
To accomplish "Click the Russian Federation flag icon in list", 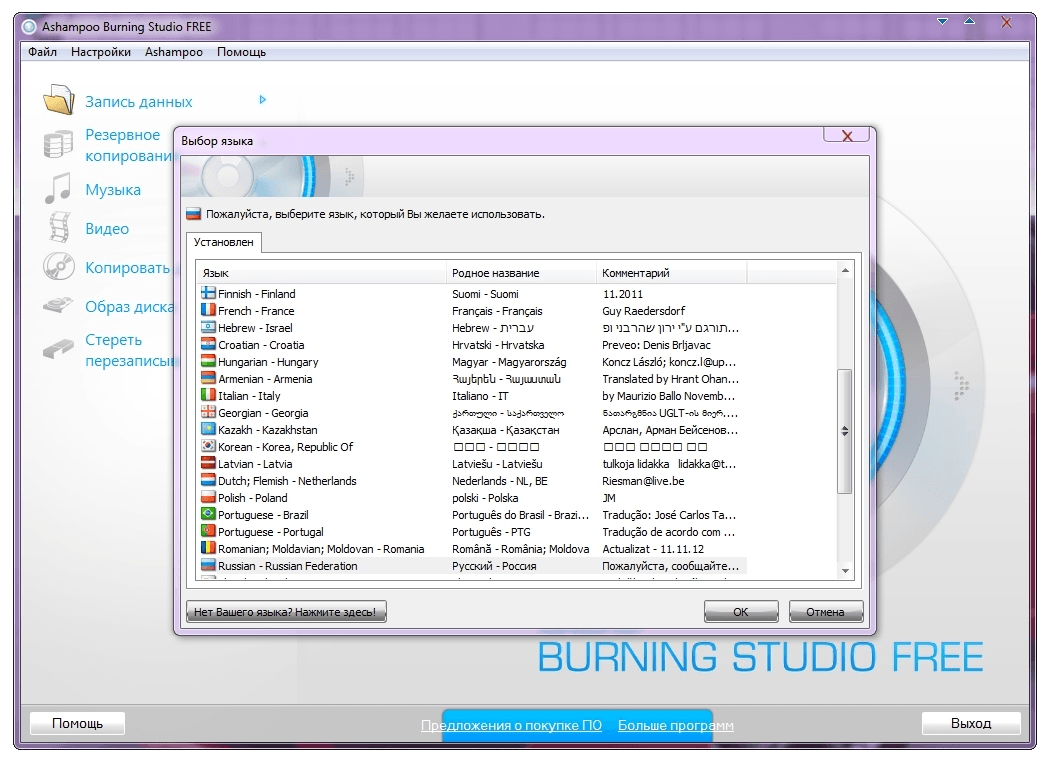I will point(208,565).
